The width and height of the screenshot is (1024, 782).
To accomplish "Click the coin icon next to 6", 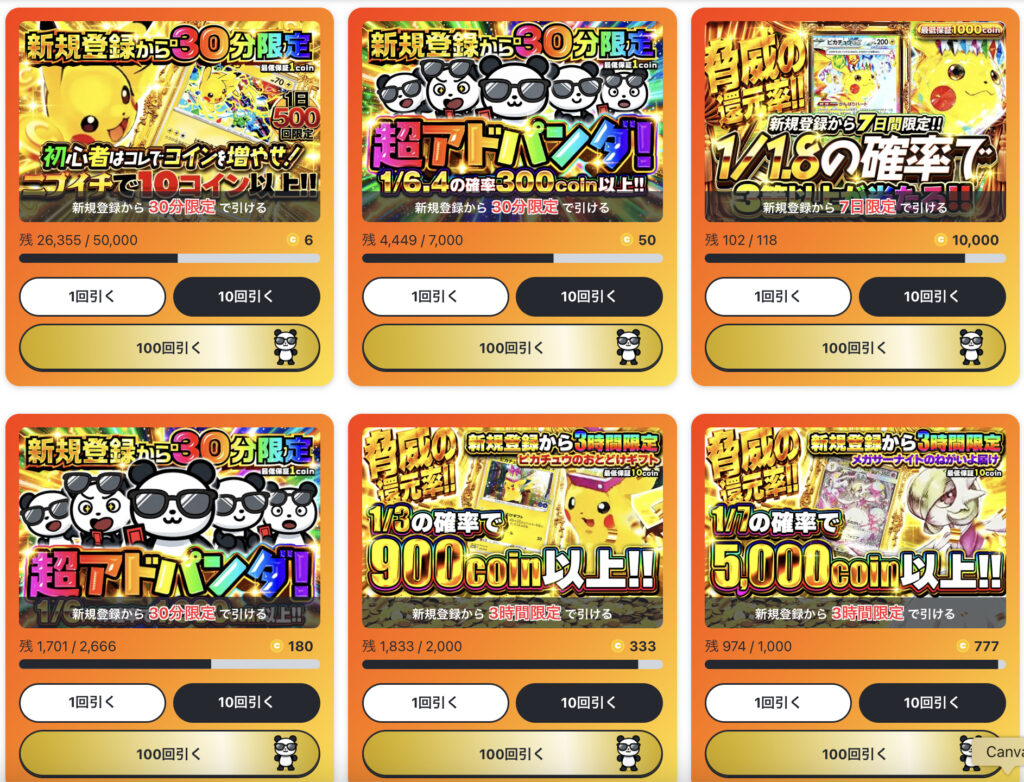I will click(x=293, y=240).
